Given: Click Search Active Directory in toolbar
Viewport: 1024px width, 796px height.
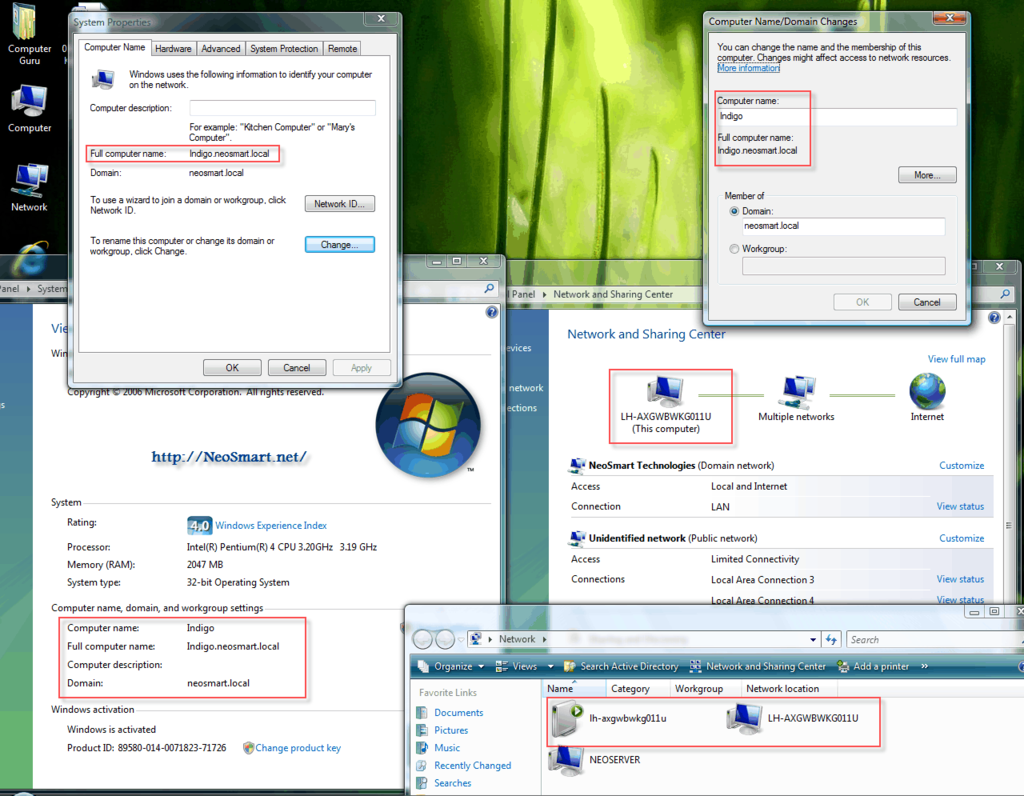Looking at the screenshot, I should tap(621, 666).
